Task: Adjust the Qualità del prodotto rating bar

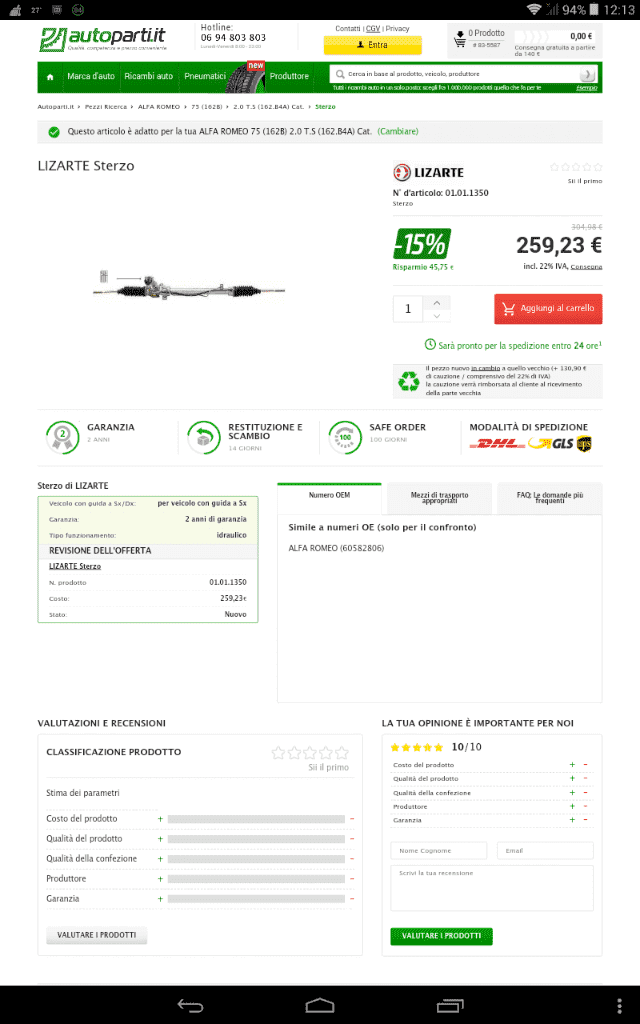Action: tap(256, 839)
